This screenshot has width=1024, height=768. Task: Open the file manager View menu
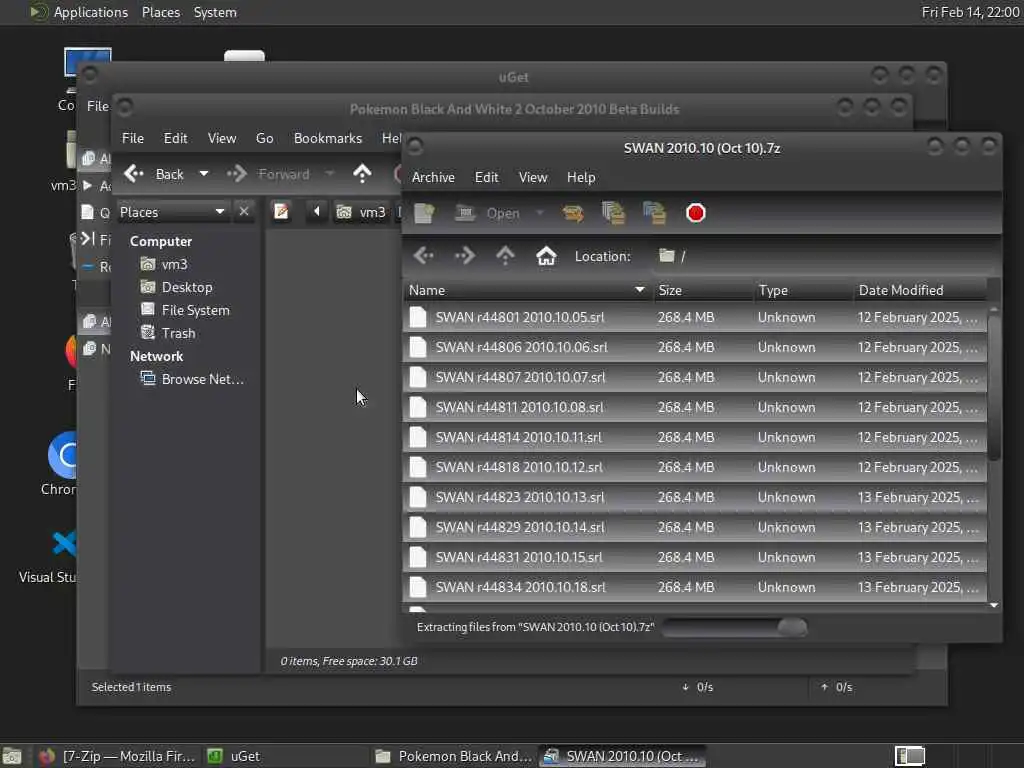click(x=222, y=138)
